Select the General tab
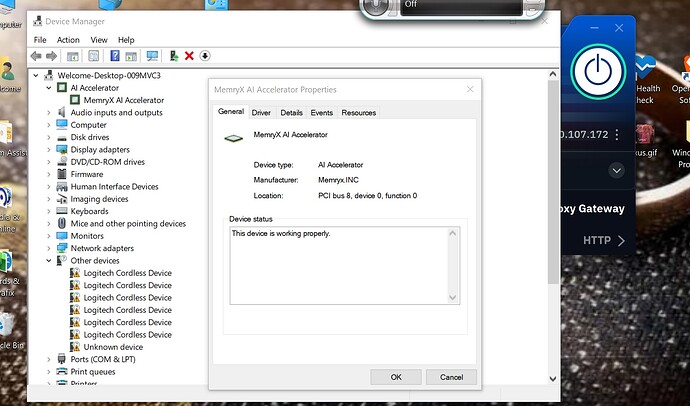The width and height of the screenshot is (690, 406). (x=231, y=112)
